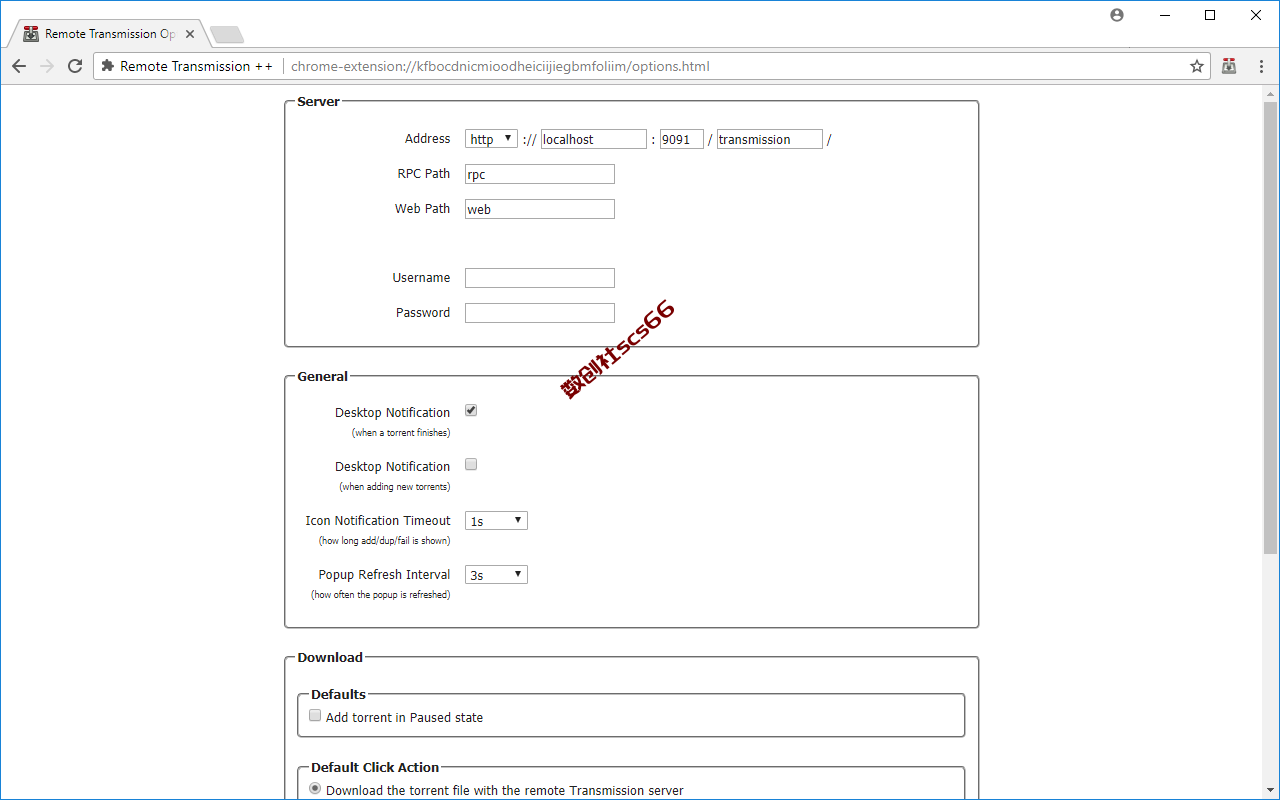
Task: Click the General section heading
Action: (x=323, y=377)
